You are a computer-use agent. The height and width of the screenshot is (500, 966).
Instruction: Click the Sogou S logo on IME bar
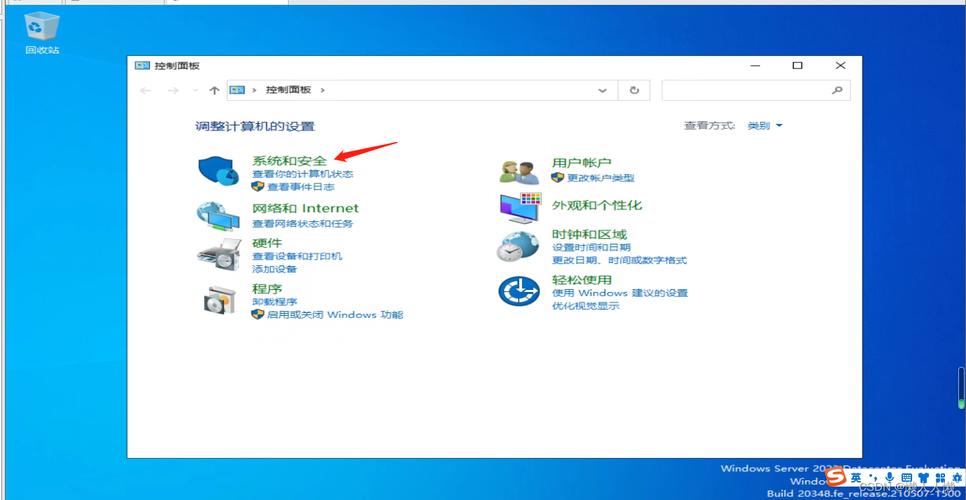835,475
